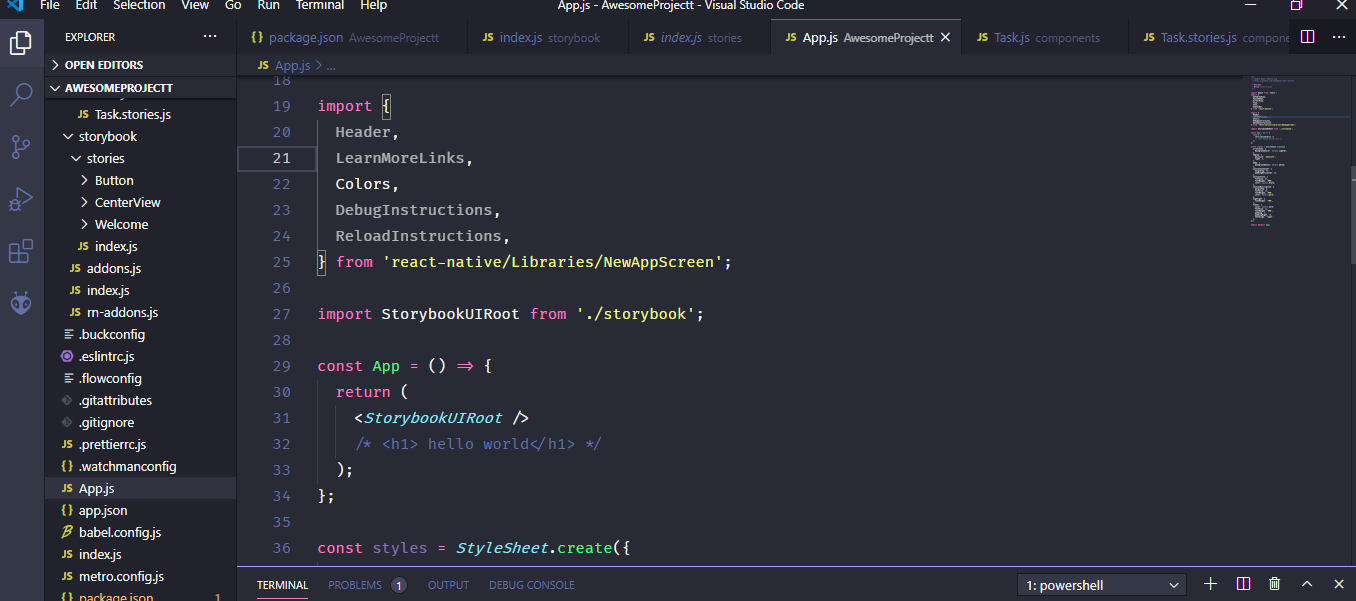The width and height of the screenshot is (1356, 601).
Task: Open the Run menu
Action: [x=268, y=5]
